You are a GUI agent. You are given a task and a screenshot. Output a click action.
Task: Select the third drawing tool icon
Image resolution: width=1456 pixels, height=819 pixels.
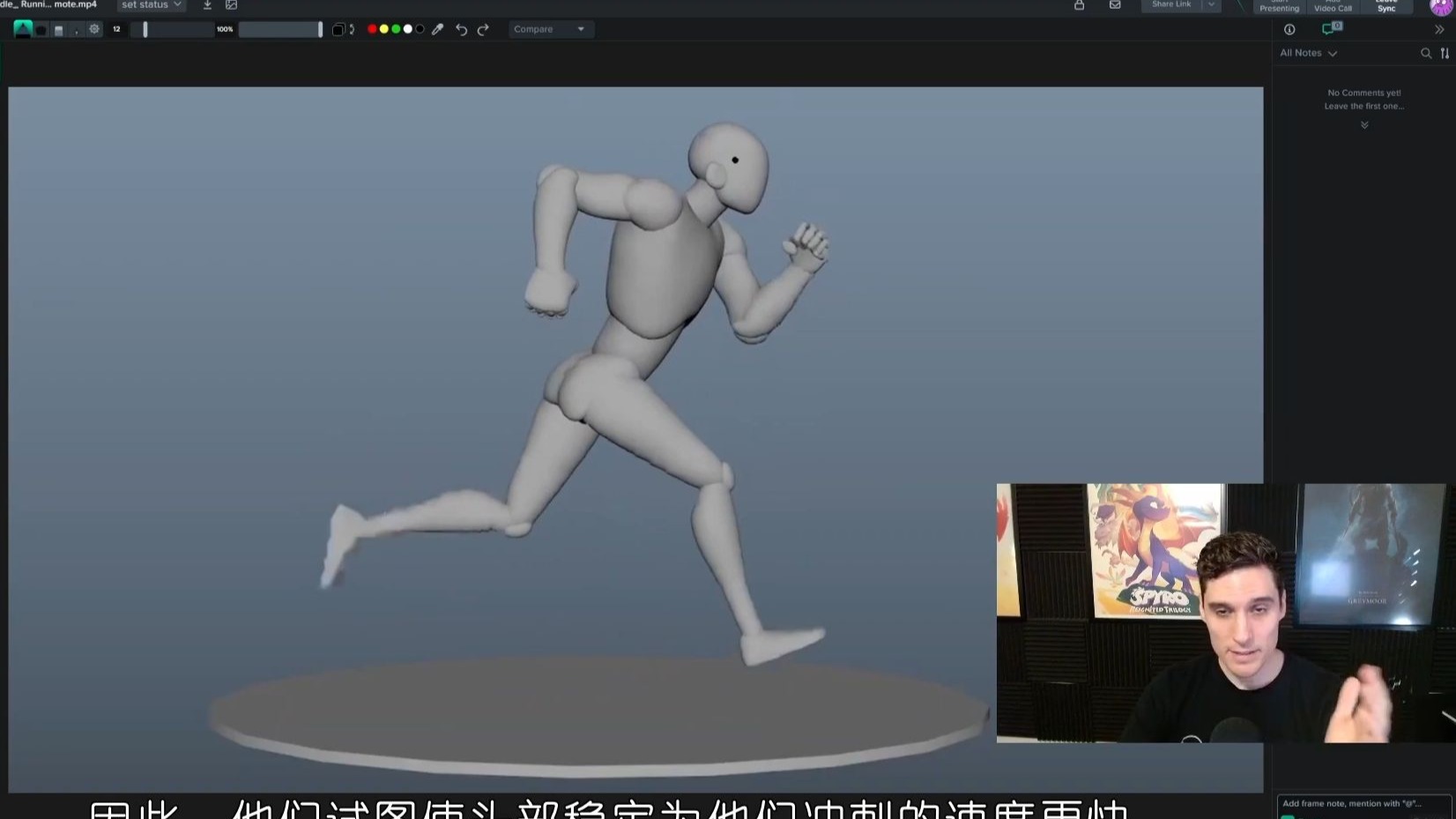59,30
